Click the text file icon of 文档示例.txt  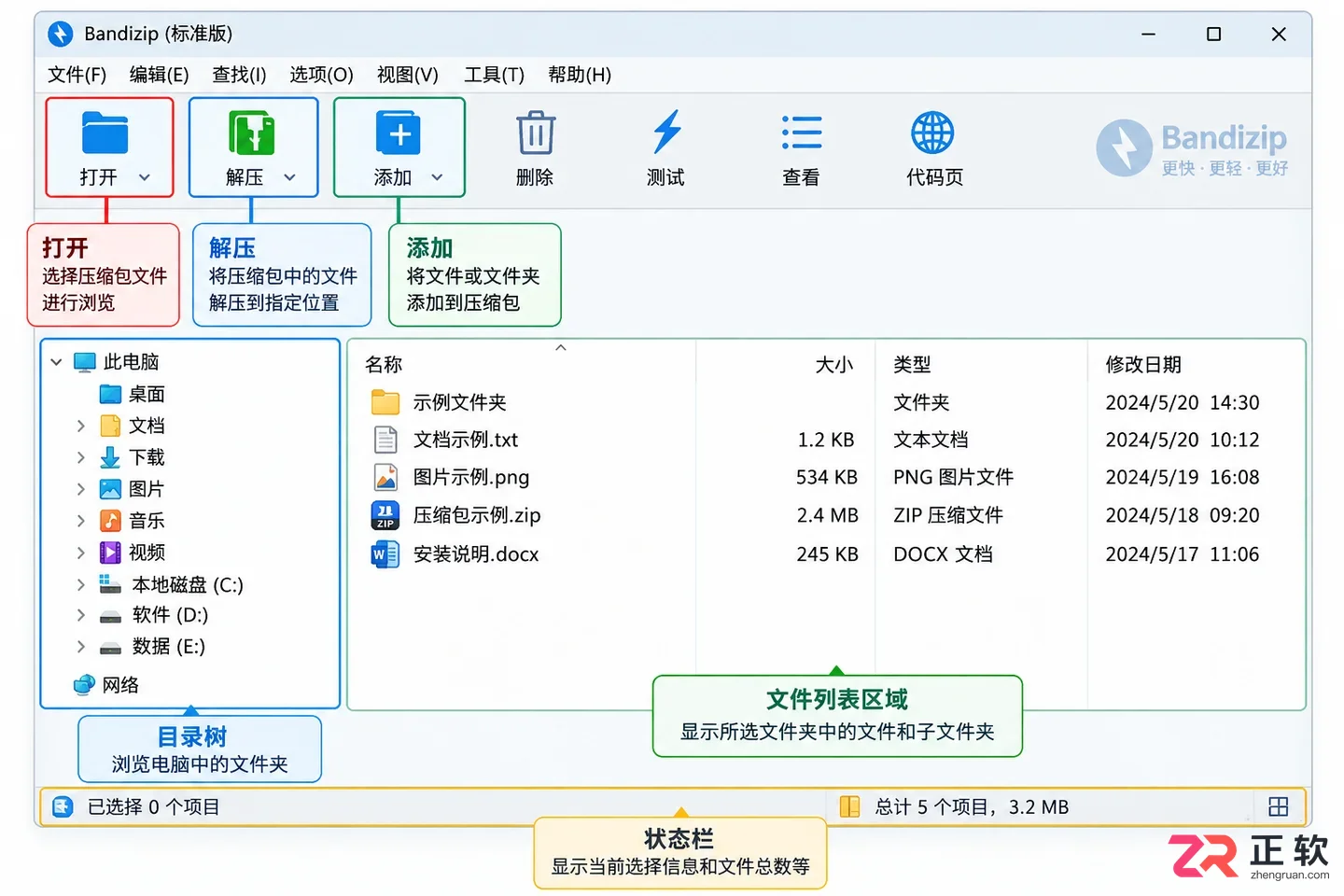coord(385,440)
